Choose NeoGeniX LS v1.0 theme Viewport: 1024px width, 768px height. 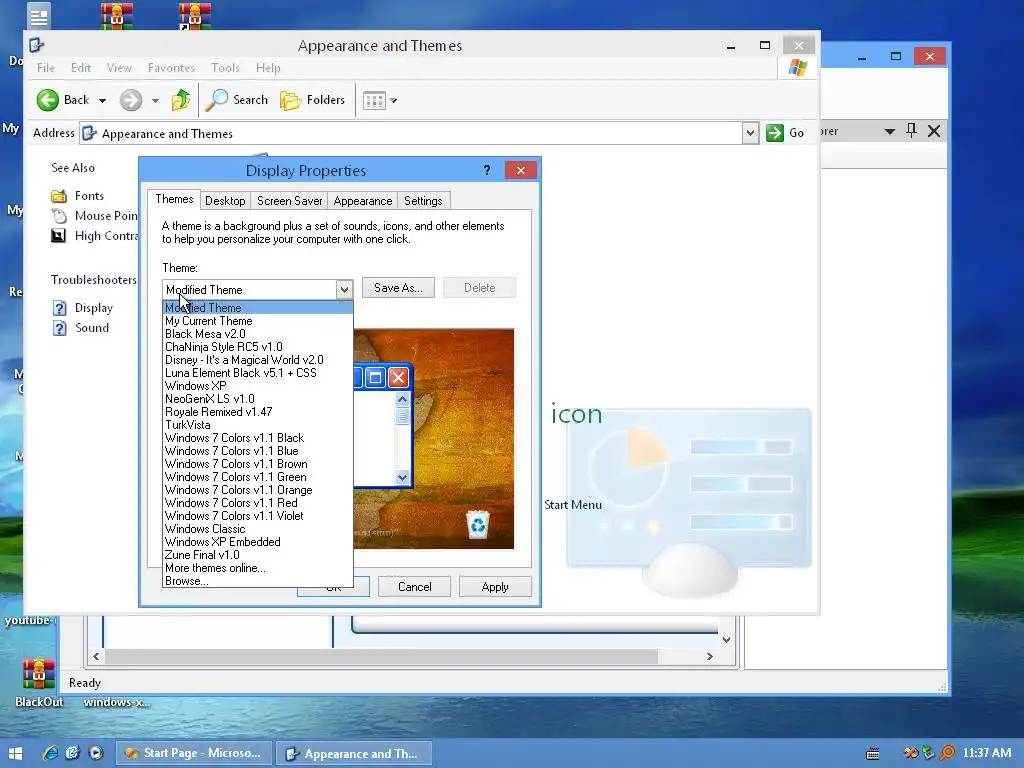tap(257, 399)
